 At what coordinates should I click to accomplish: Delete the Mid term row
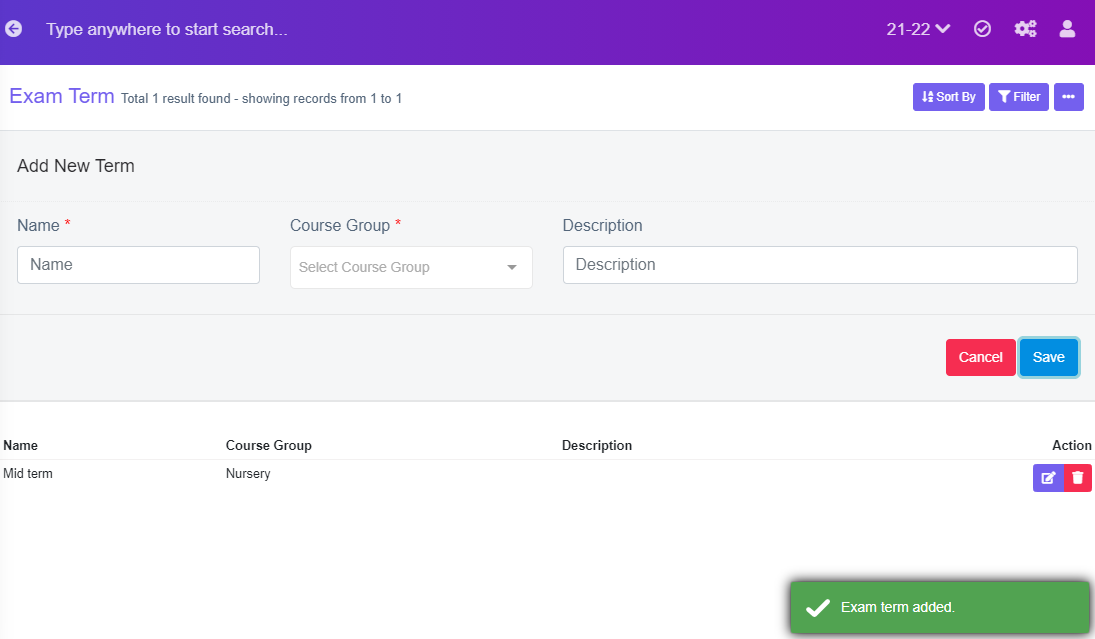[1078, 478]
